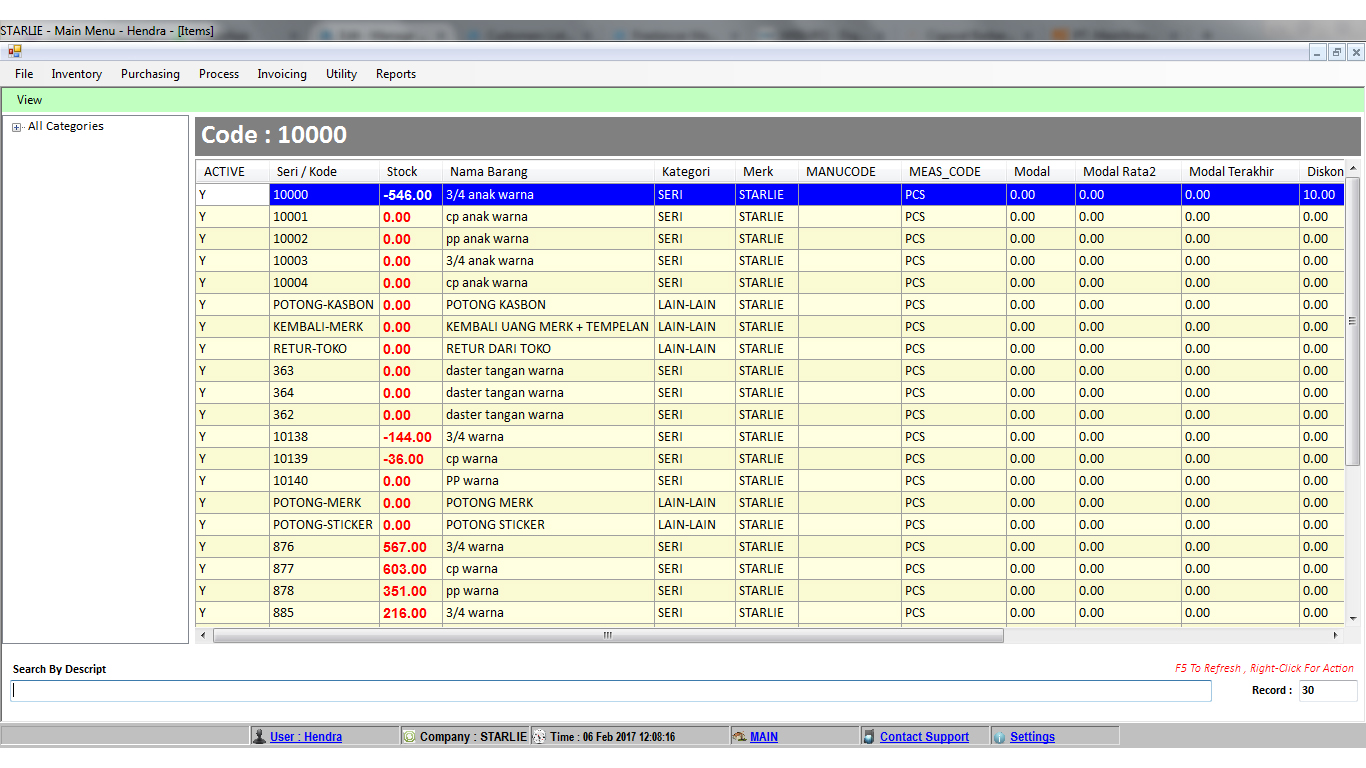1366x768 pixels.
Task: Select row with code 878
Action: click(x=770, y=591)
